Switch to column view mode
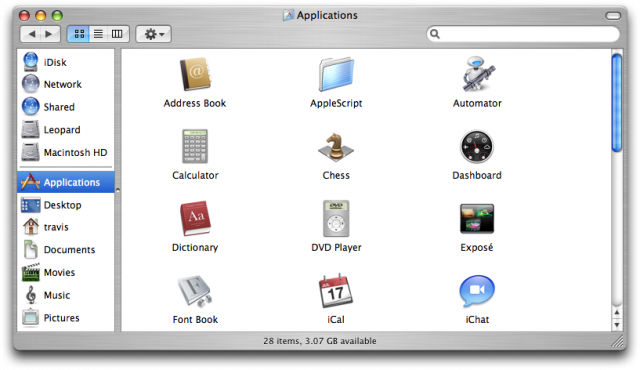The height and width of the screenshot is (370, 640). coord(117,34)
